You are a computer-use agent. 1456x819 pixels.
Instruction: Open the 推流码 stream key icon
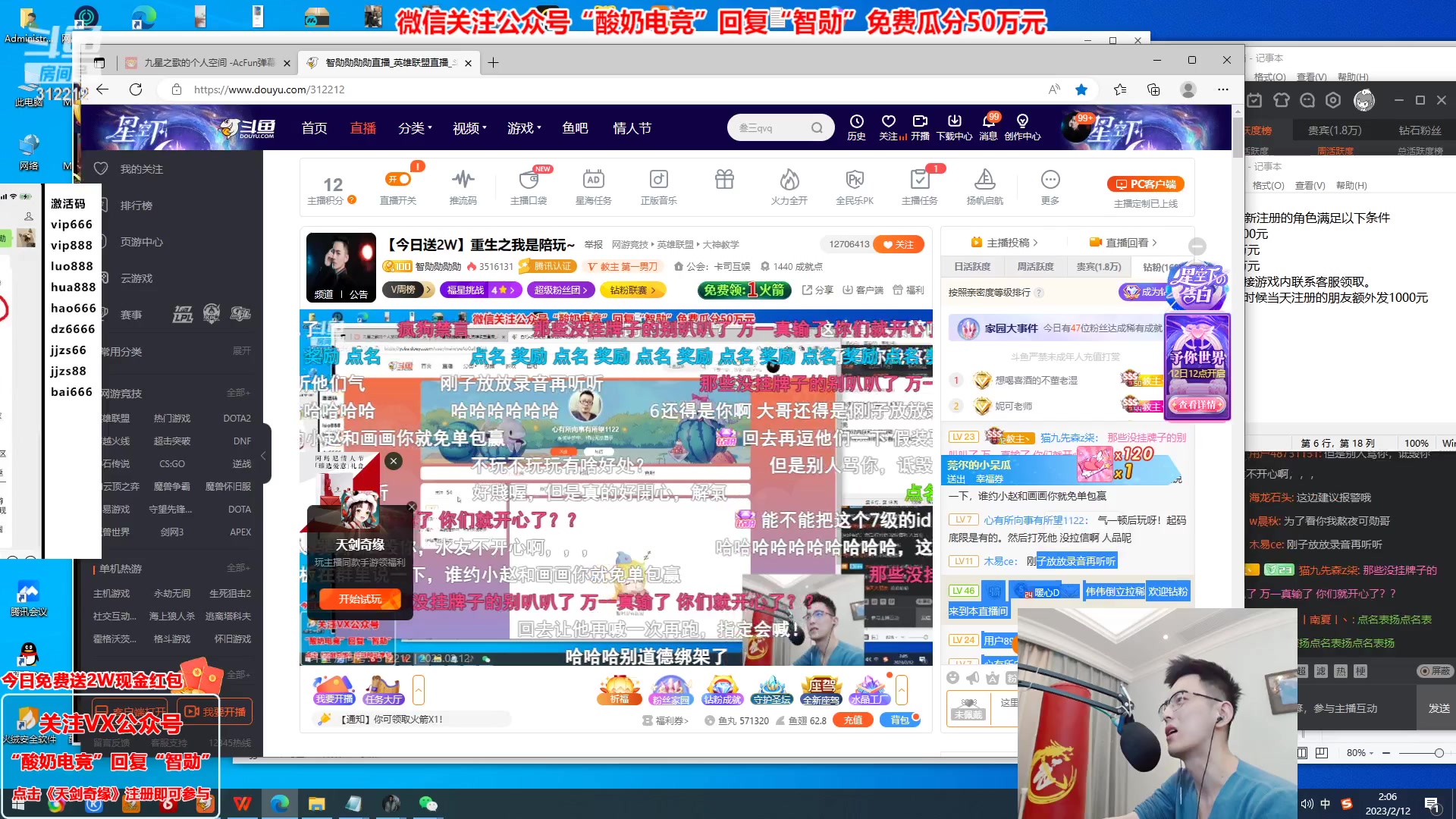point(463,187)
